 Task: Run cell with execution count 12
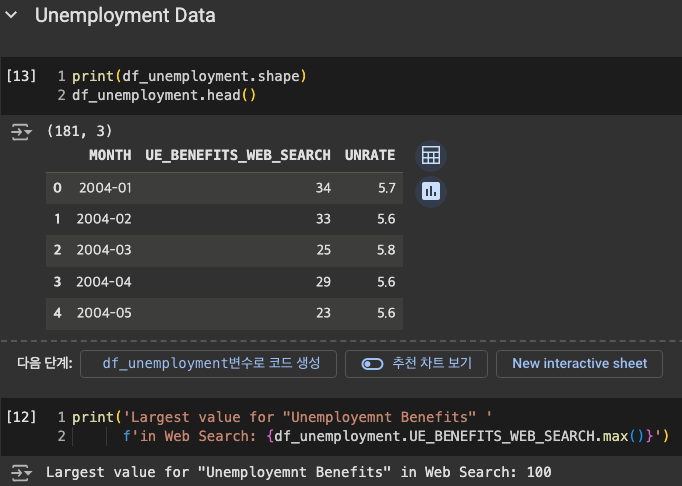click(21, 416)
